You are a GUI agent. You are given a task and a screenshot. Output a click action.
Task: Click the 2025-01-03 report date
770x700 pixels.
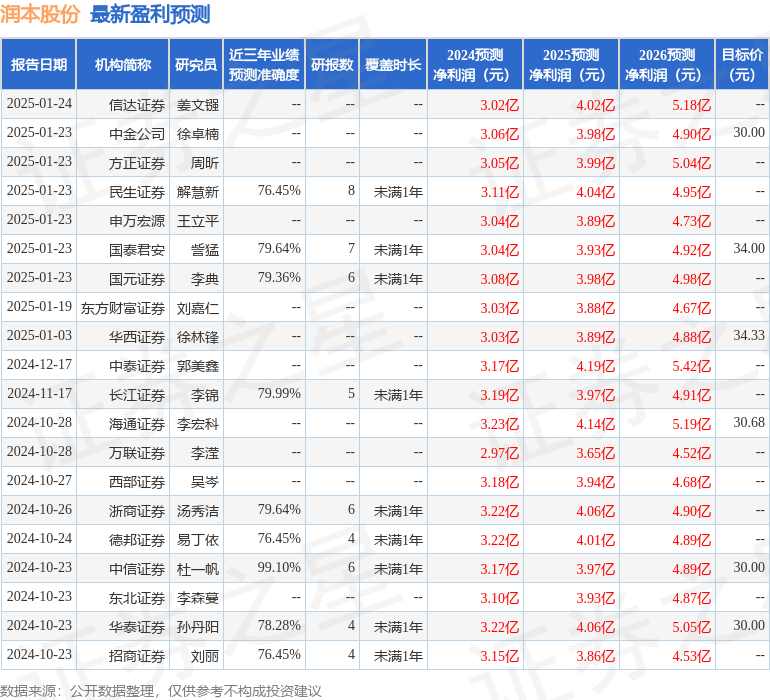click(x=39, y=336)
